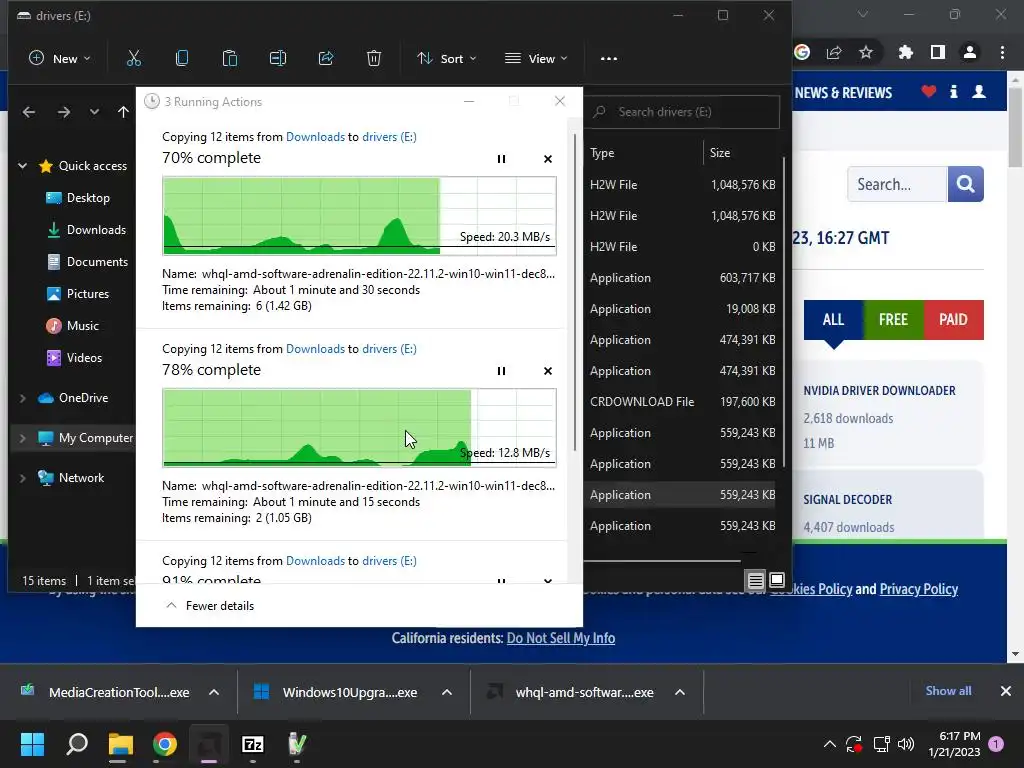Select Desktop in the navigation pane
Image resolution: width=1024 pixels, height=768 pixels.
78,198
